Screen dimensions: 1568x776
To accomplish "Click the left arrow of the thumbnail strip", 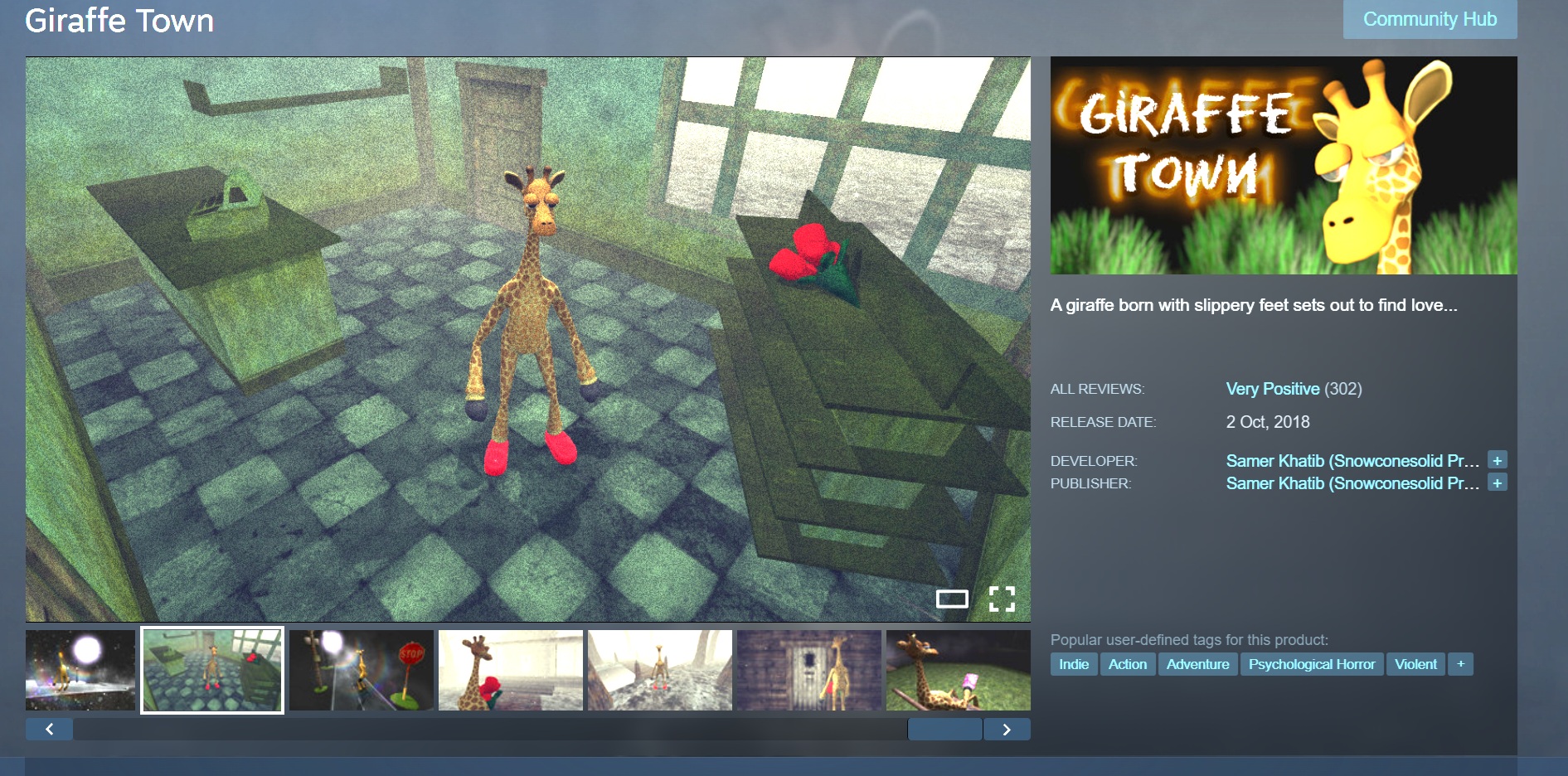I will coord(50,729).
